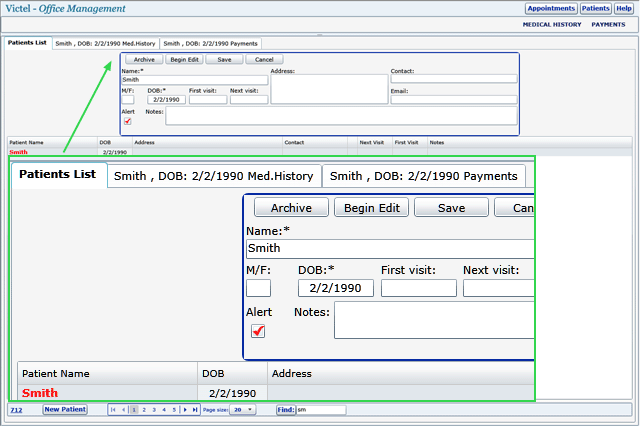Click the Find search field containing 'sm'
This screenshot has height=426, width=640.
click(321, 410)
